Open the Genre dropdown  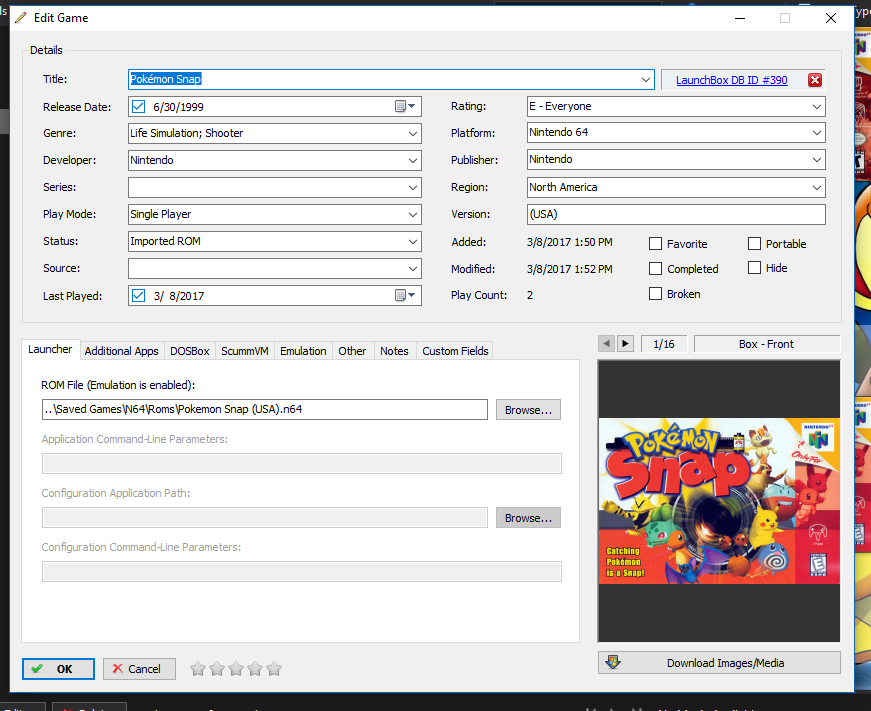click(x=413, y=133)
